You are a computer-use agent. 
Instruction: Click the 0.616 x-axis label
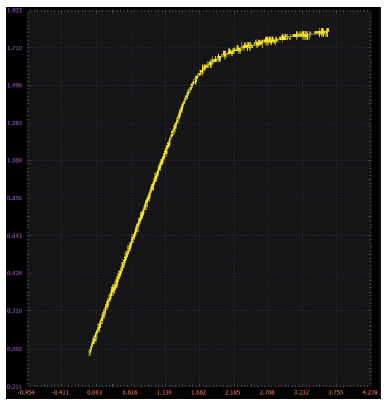[x=130, y=393]
